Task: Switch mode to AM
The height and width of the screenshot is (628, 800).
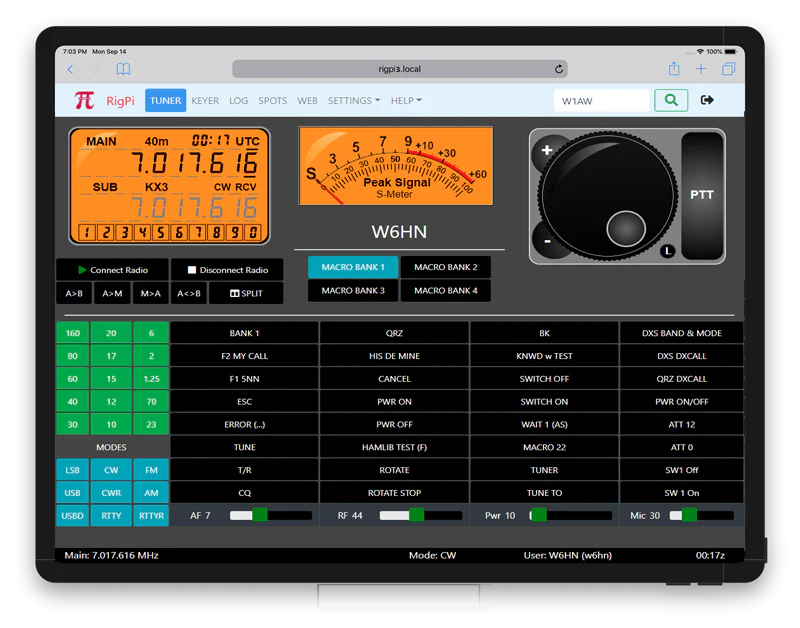Action: 151,493
